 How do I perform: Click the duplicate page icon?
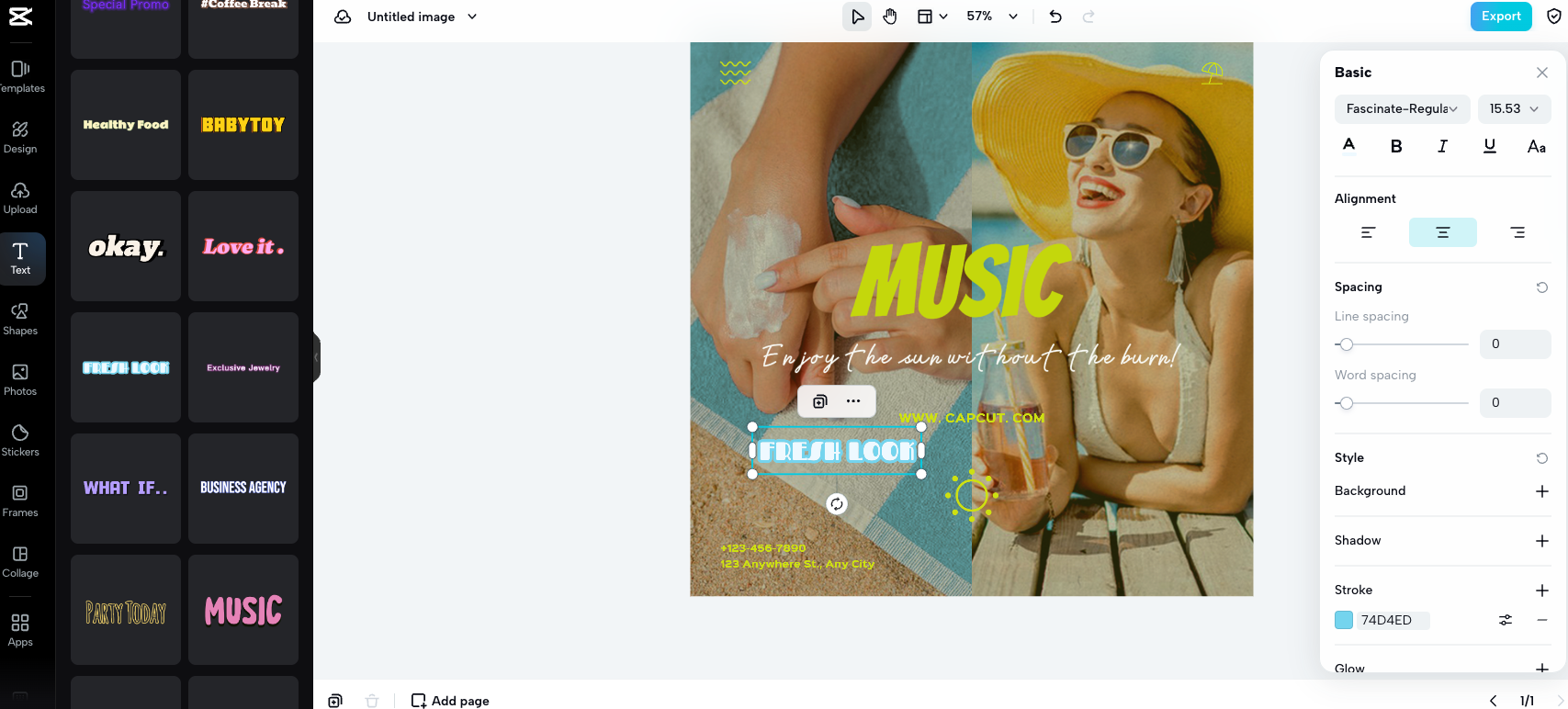pyautogui.click(x=335, y=701)
